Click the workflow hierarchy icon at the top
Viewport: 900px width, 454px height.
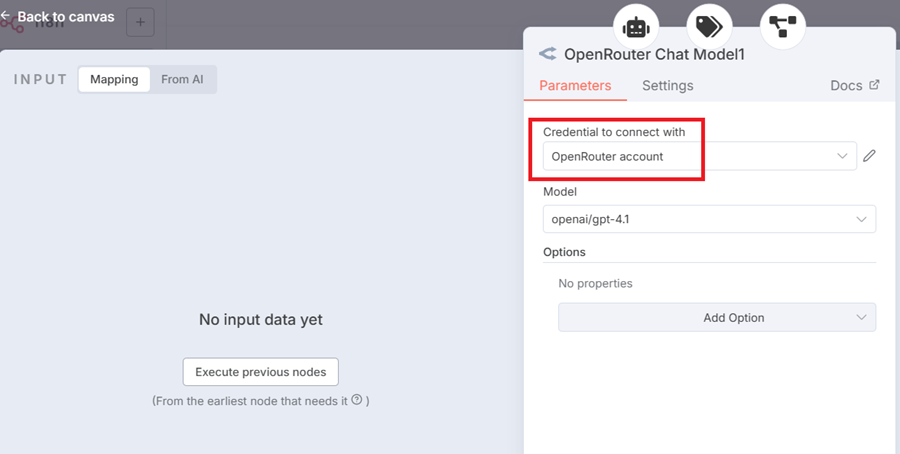782,26
